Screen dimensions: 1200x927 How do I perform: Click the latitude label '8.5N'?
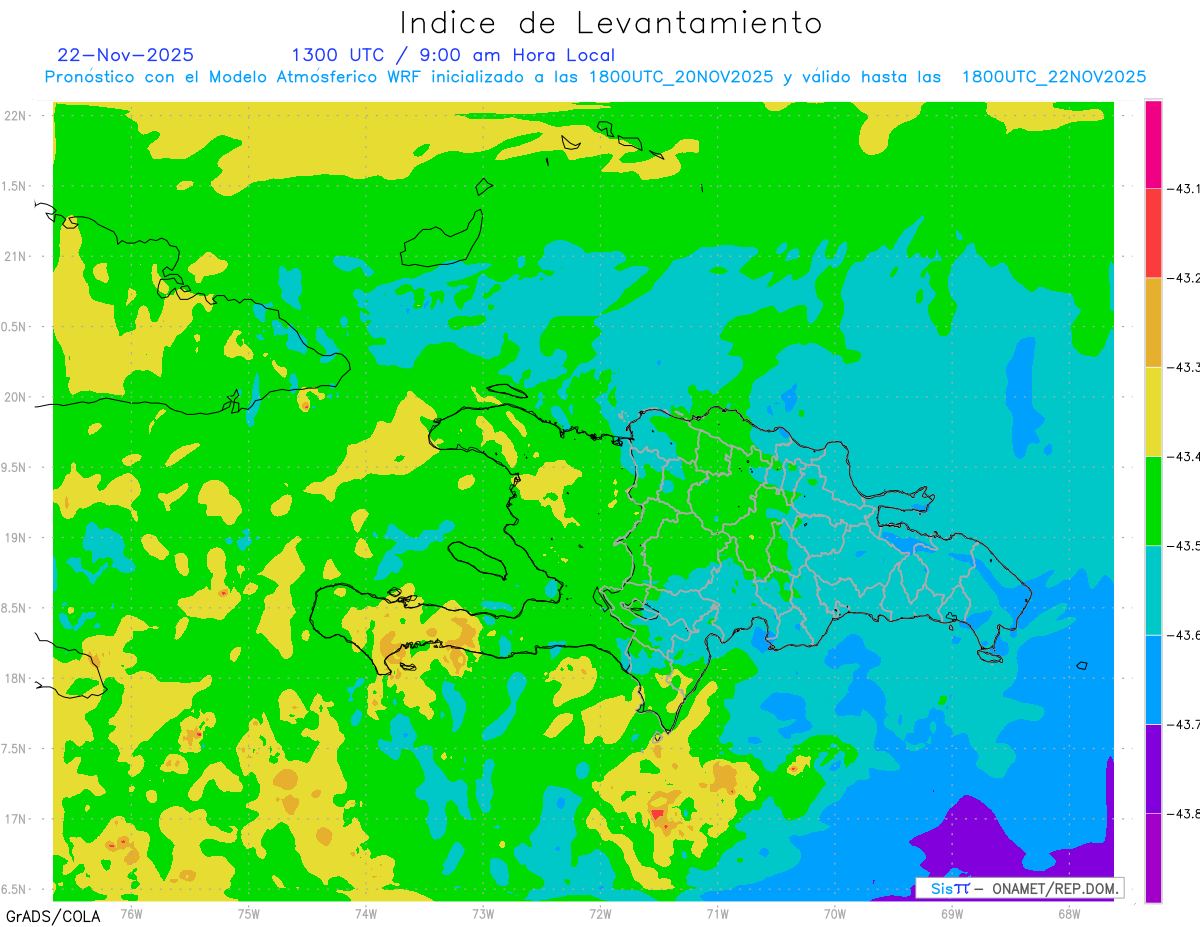click(15, 608)
